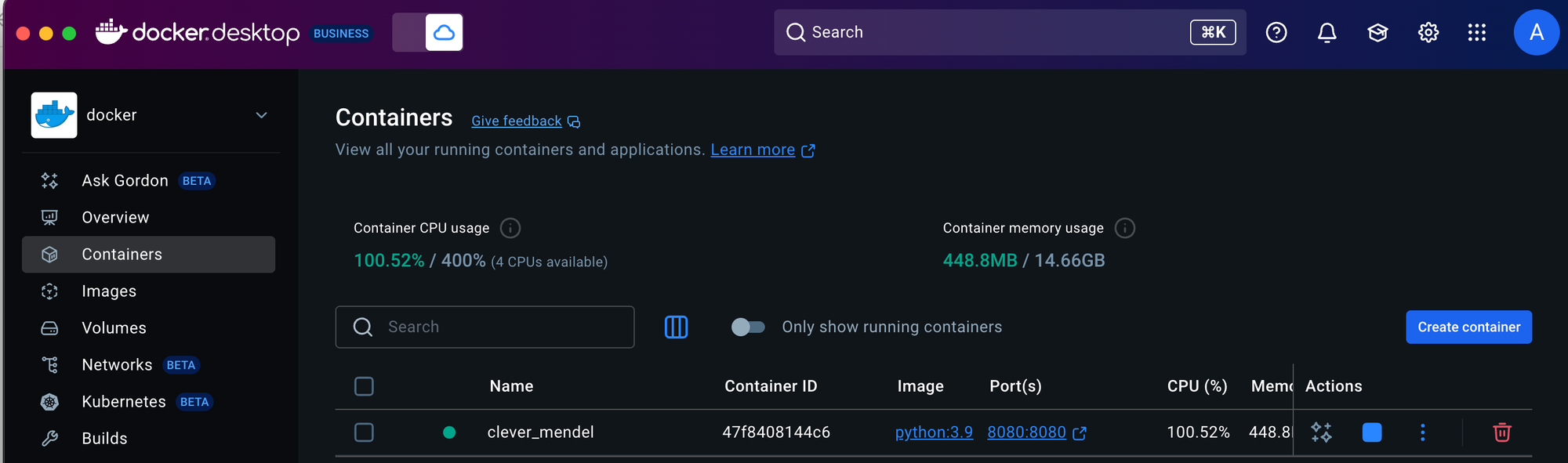This screenshot has height=463, width=1568.
Task: Click the Networks tree icon
Action: pyautogui.click(x=49, y=365)
